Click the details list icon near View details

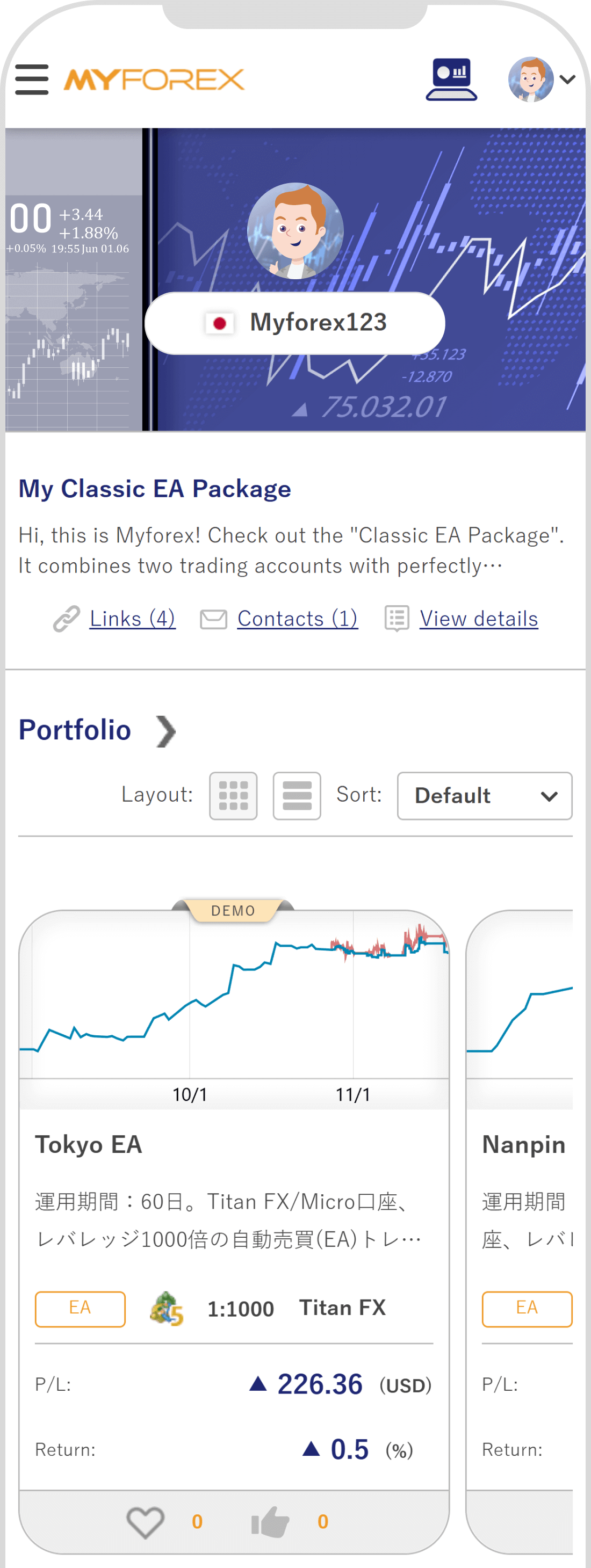[396, 619]
